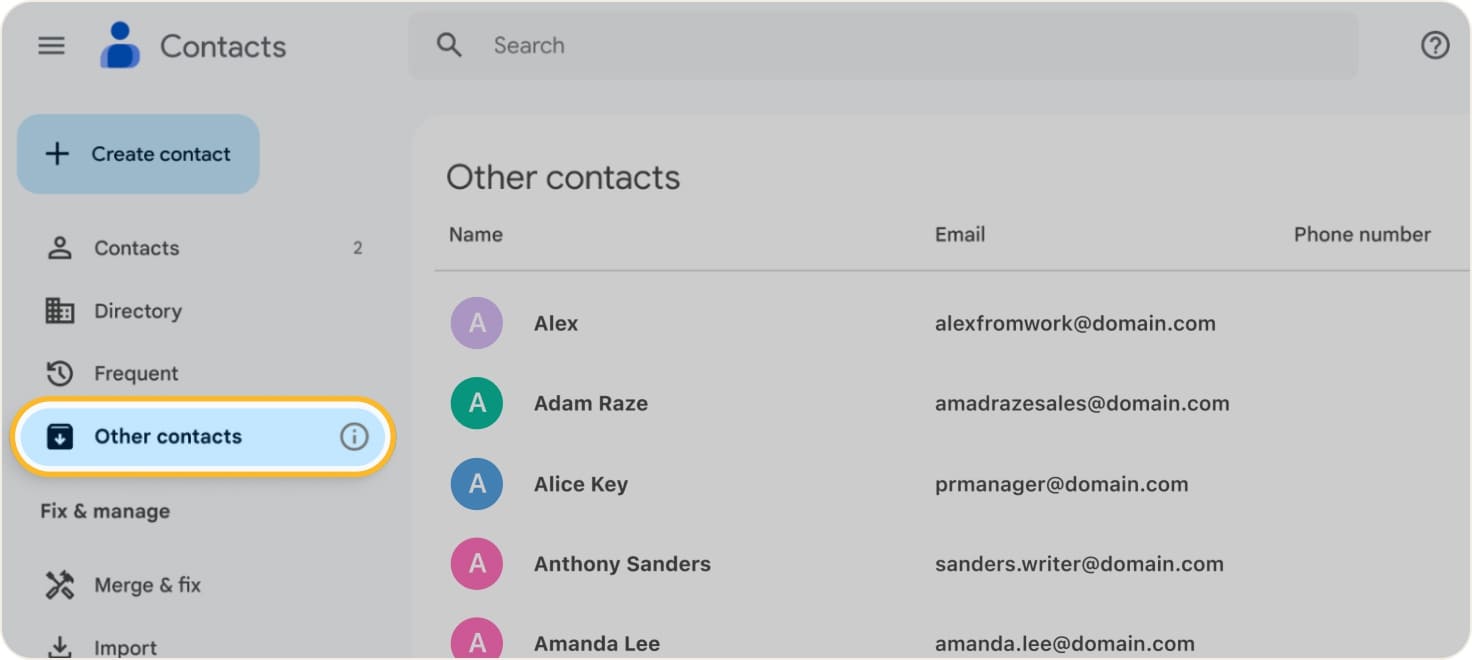
Task: Click the Import download icon
Action: [59, 647]
